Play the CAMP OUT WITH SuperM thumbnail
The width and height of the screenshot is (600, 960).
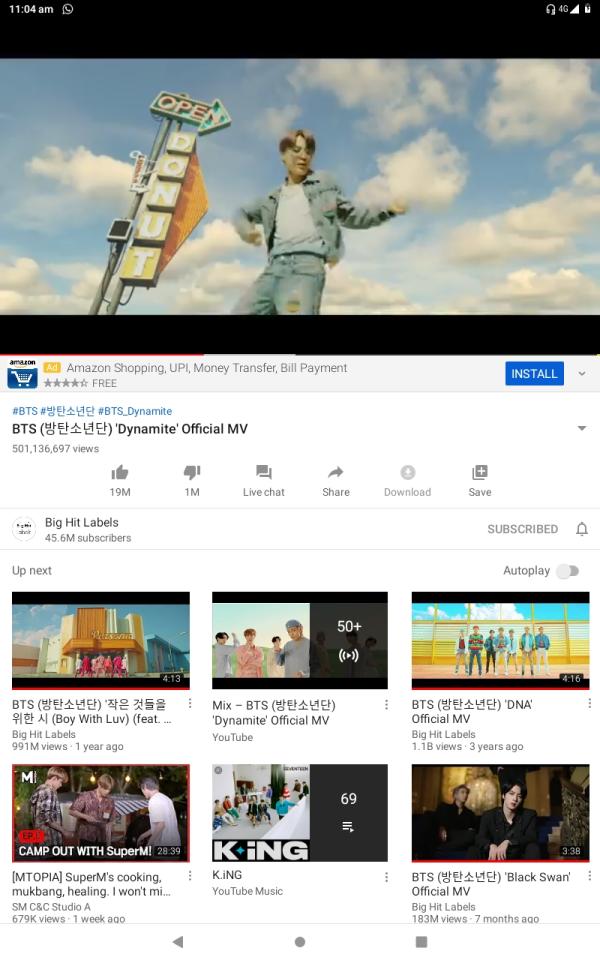[x=101, y=813]
